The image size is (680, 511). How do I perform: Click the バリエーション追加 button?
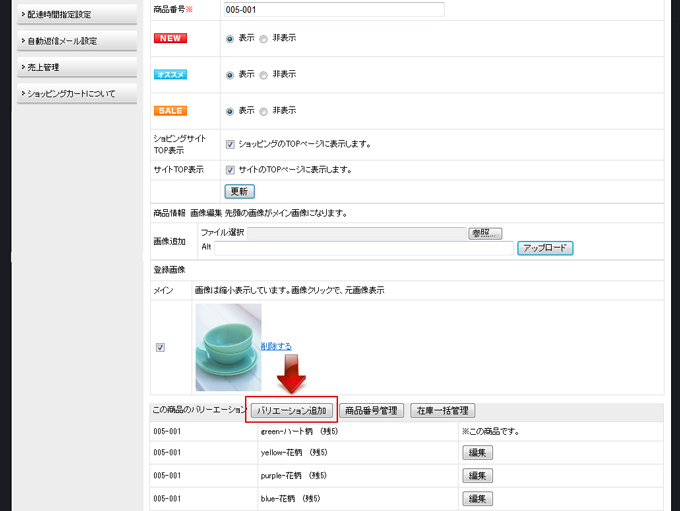291,410
